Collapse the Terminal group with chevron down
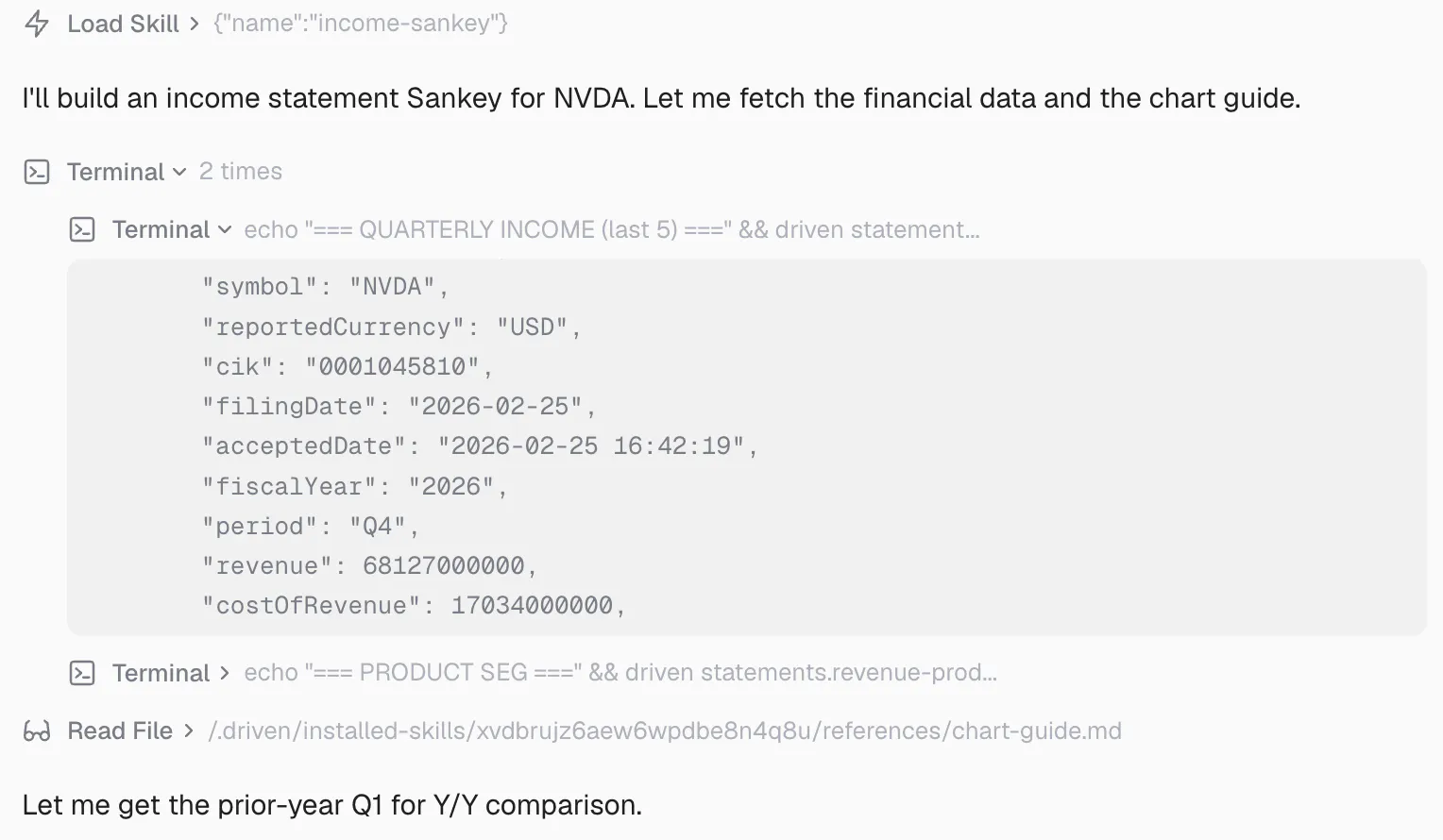The height and width of the screenshot is (840, 1443). [179, 173]
